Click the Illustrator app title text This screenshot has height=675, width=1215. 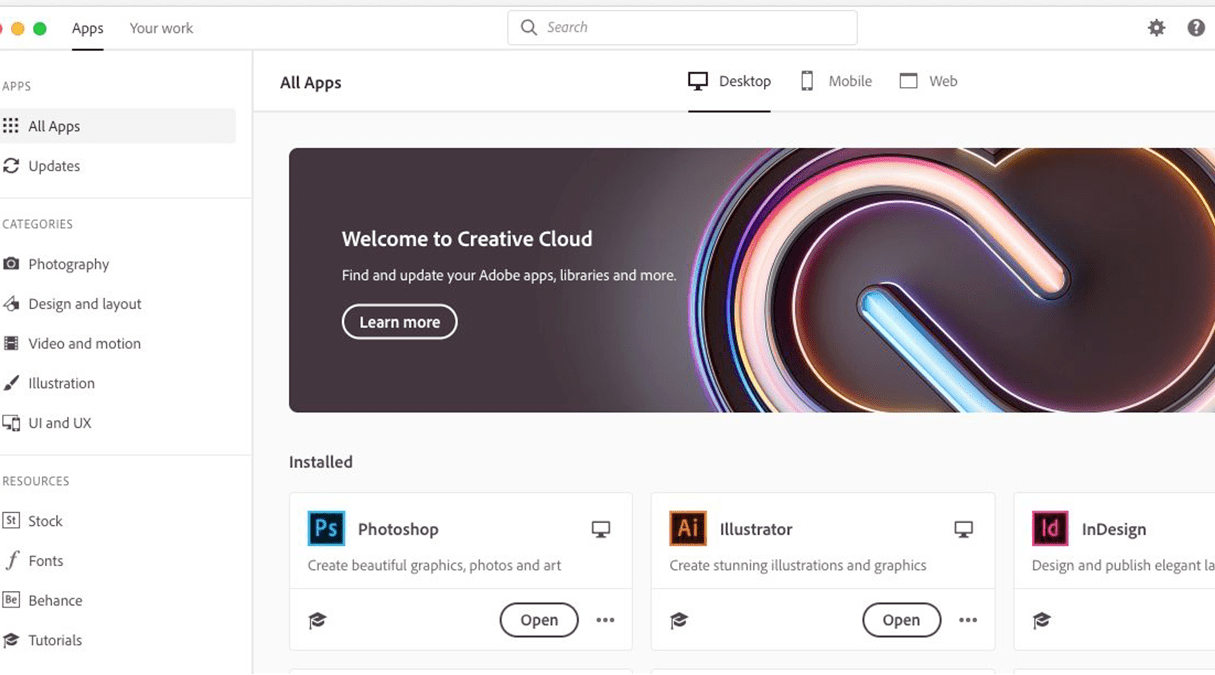[x=756, y=529]
